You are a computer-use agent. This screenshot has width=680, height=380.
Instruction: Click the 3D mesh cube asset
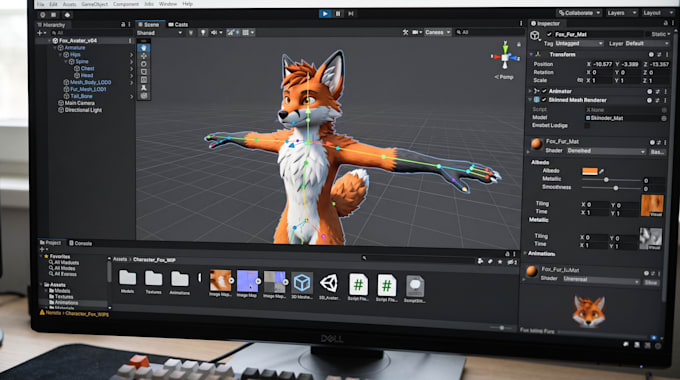[302, 283]
